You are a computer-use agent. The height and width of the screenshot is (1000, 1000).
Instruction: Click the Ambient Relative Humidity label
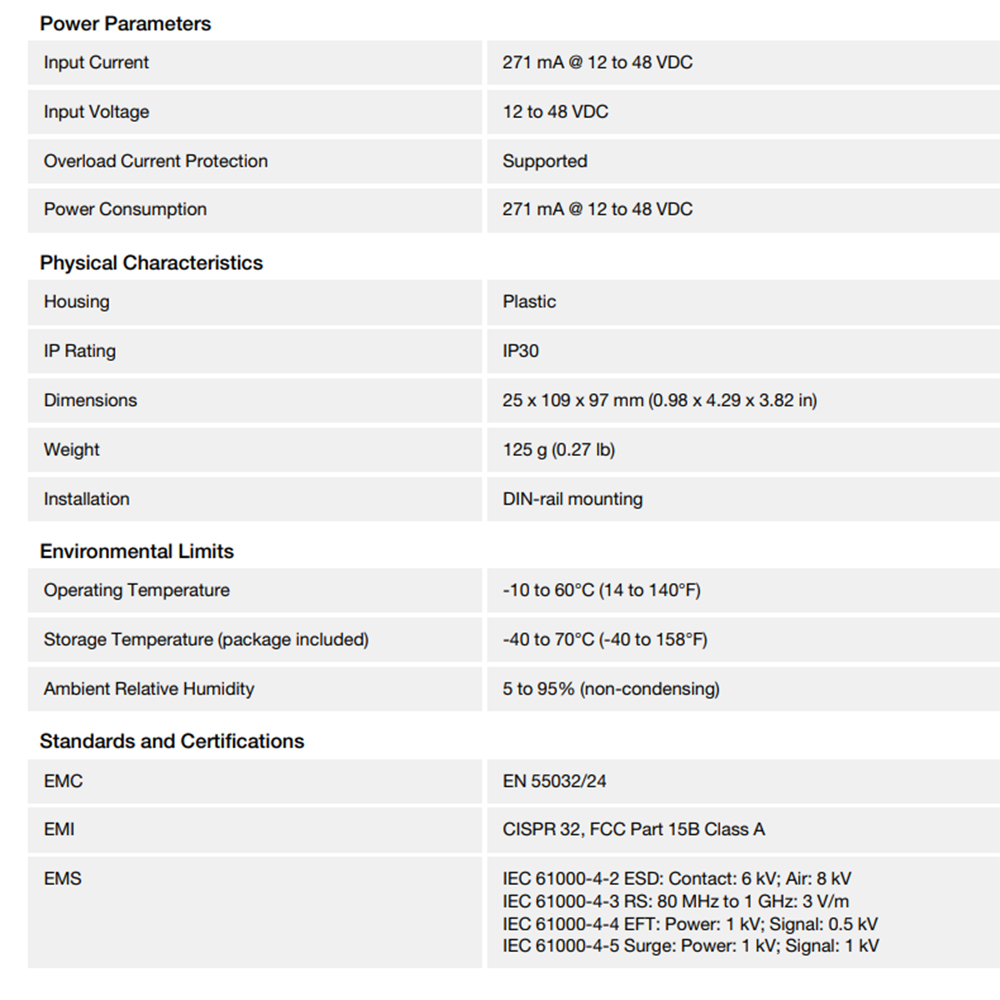(149, 689)
